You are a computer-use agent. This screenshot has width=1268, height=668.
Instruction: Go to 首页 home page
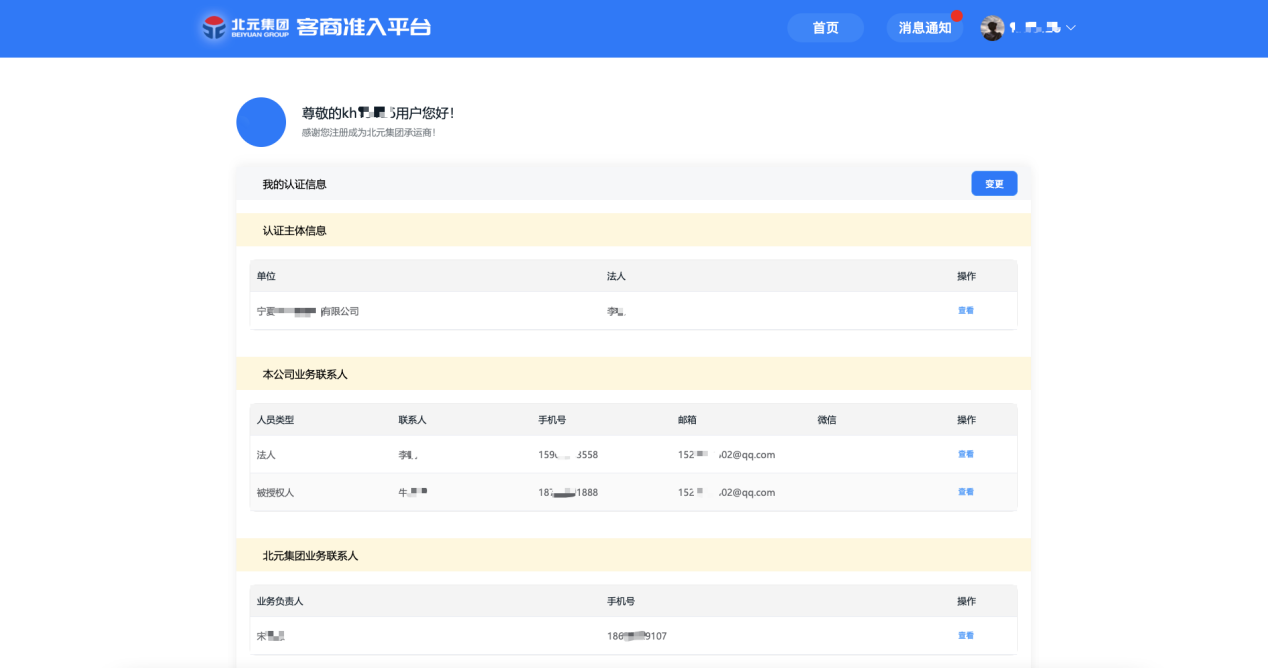coord(825,28)
